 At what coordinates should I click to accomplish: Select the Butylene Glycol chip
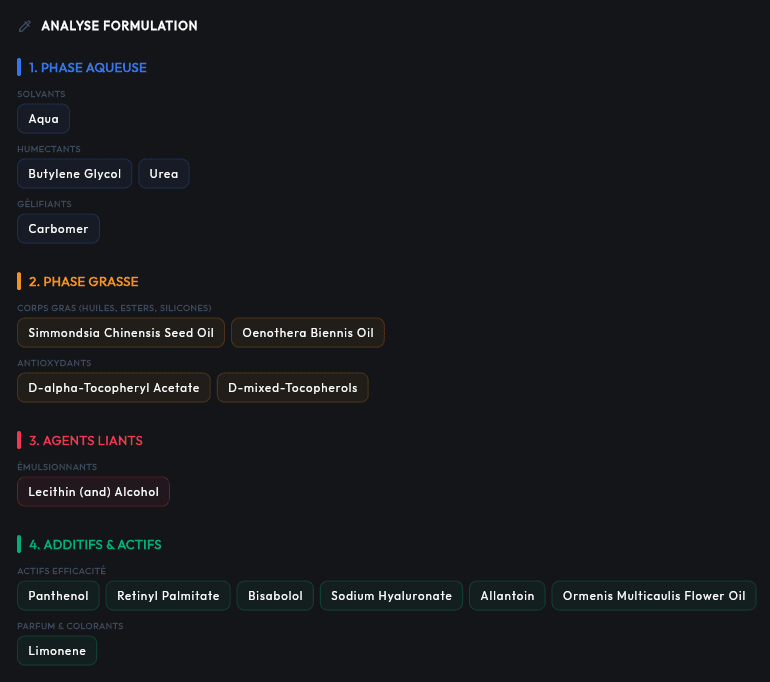click(x=75, y=174)
